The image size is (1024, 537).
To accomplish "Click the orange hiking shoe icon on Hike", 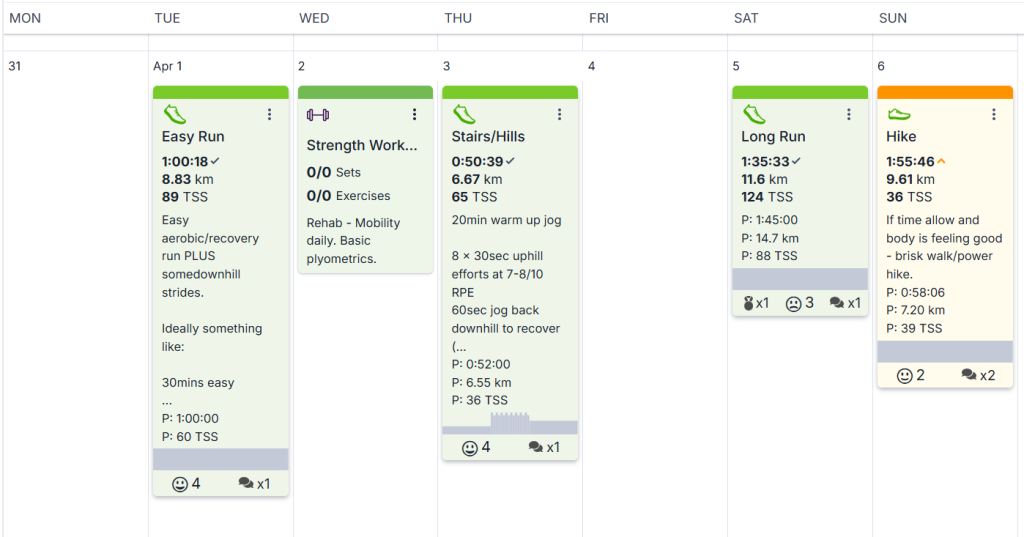I will pyautogui.click(x=899, y=115).
